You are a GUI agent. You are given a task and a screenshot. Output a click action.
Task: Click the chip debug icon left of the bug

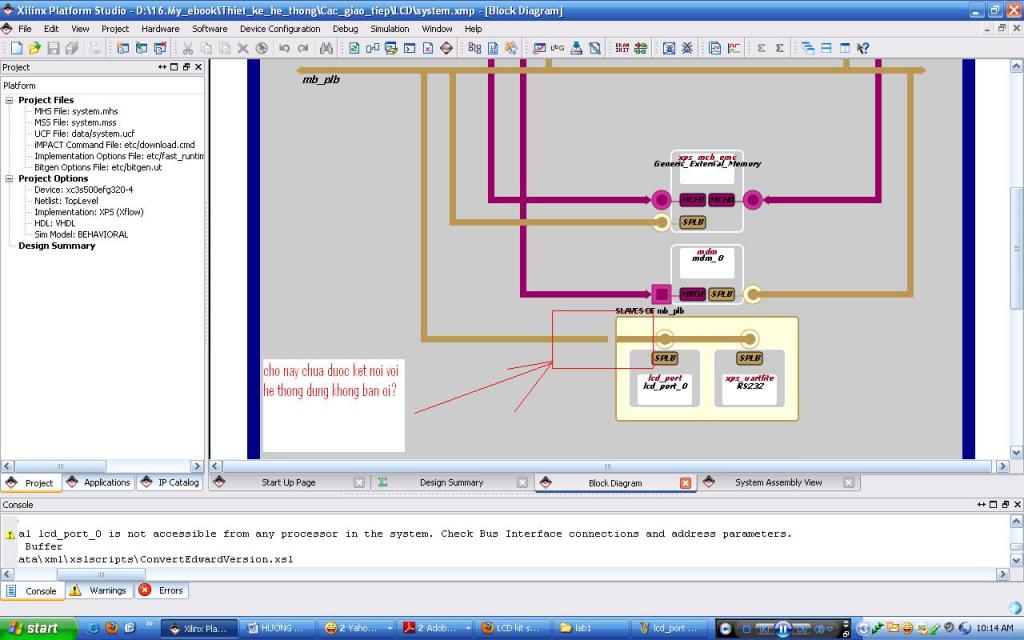pyautogui.click(x=669, y=48)
